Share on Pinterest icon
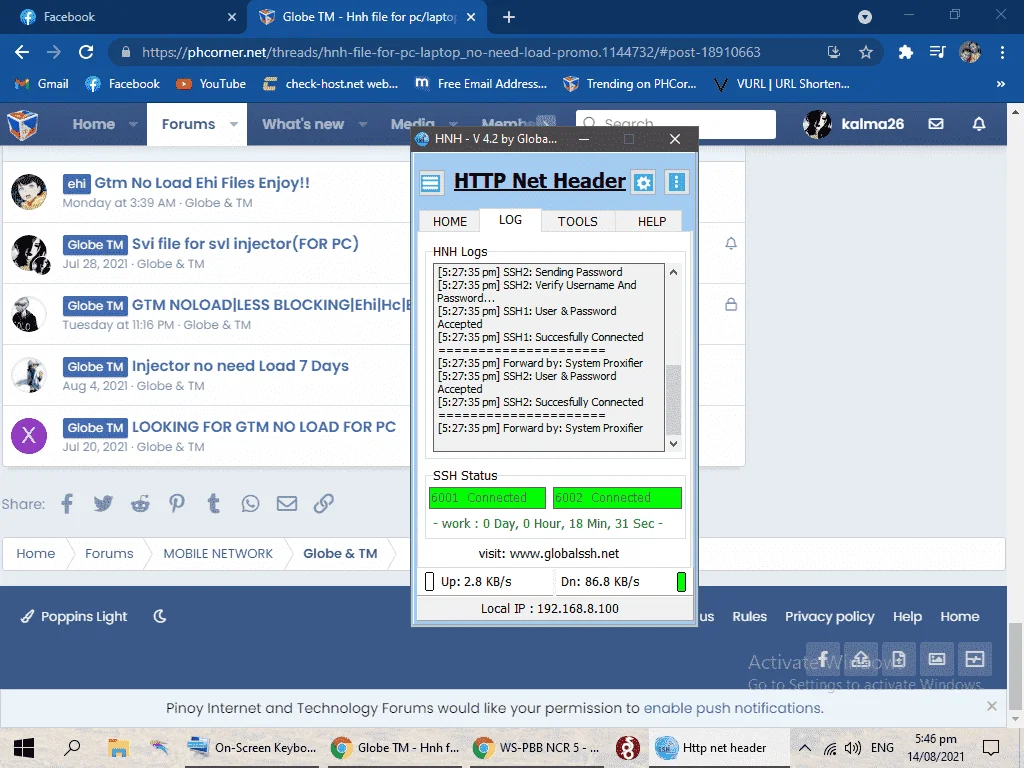 point(177,504)
